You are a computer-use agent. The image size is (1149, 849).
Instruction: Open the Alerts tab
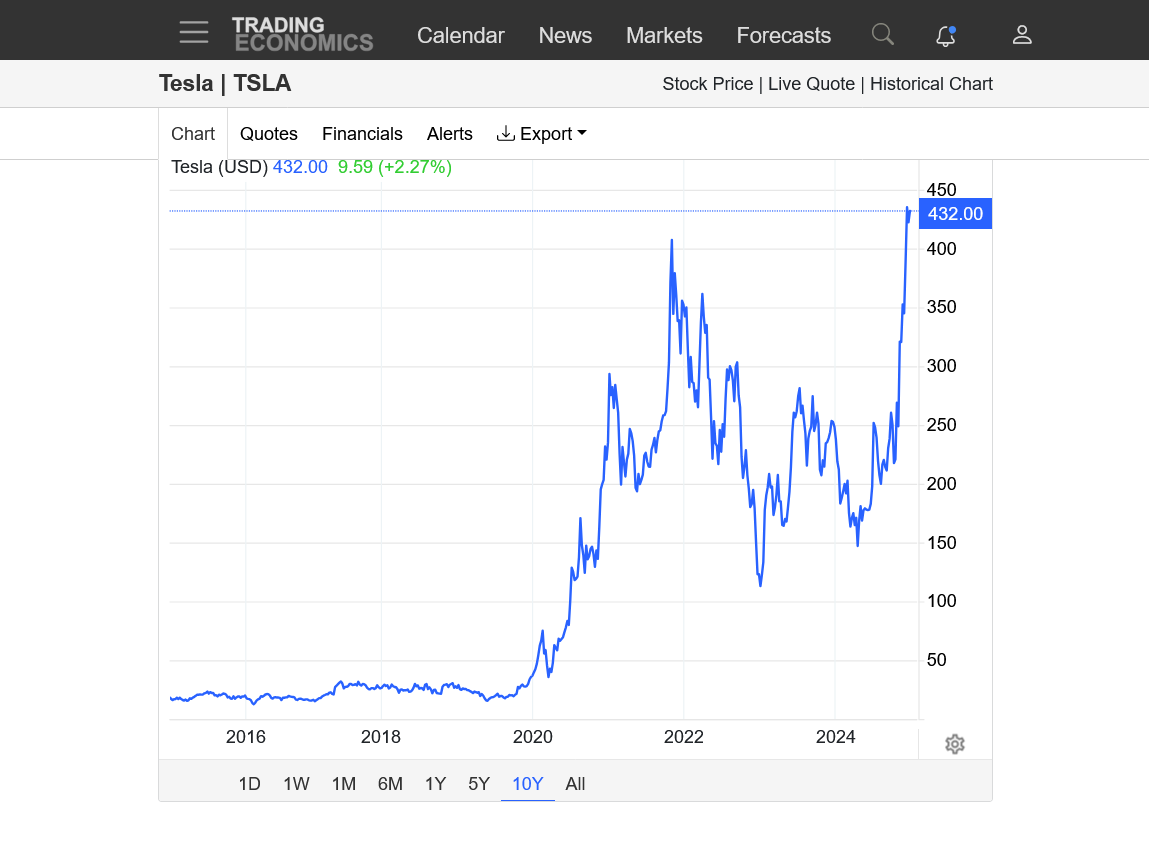pyautogui.click(x=449, y=134)
